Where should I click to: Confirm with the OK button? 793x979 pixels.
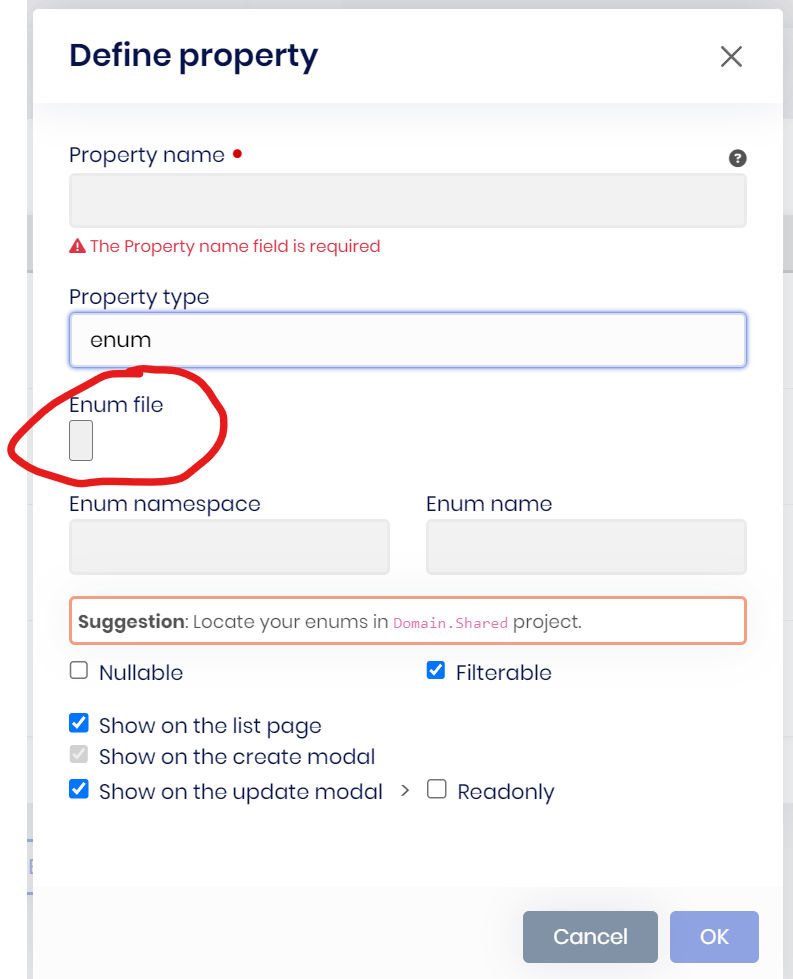click(714, 937)
